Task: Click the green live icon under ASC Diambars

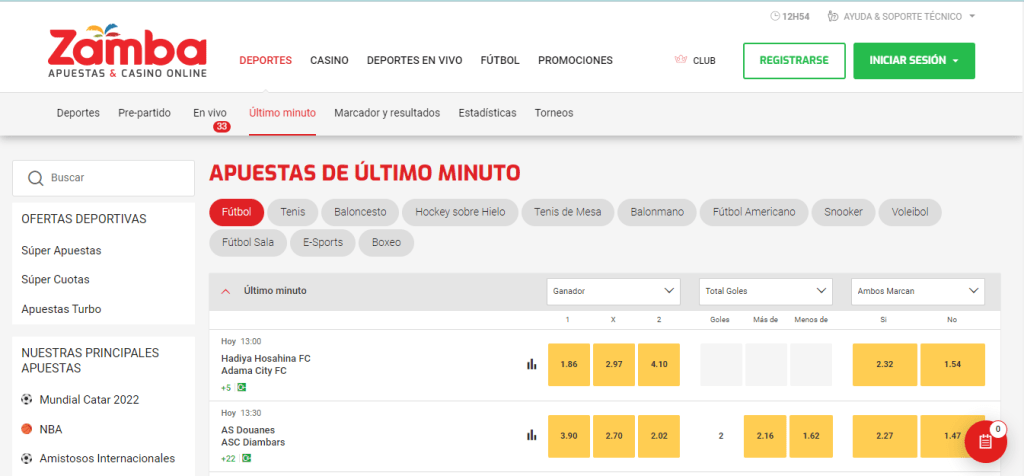Action: (x=246, y=458)
